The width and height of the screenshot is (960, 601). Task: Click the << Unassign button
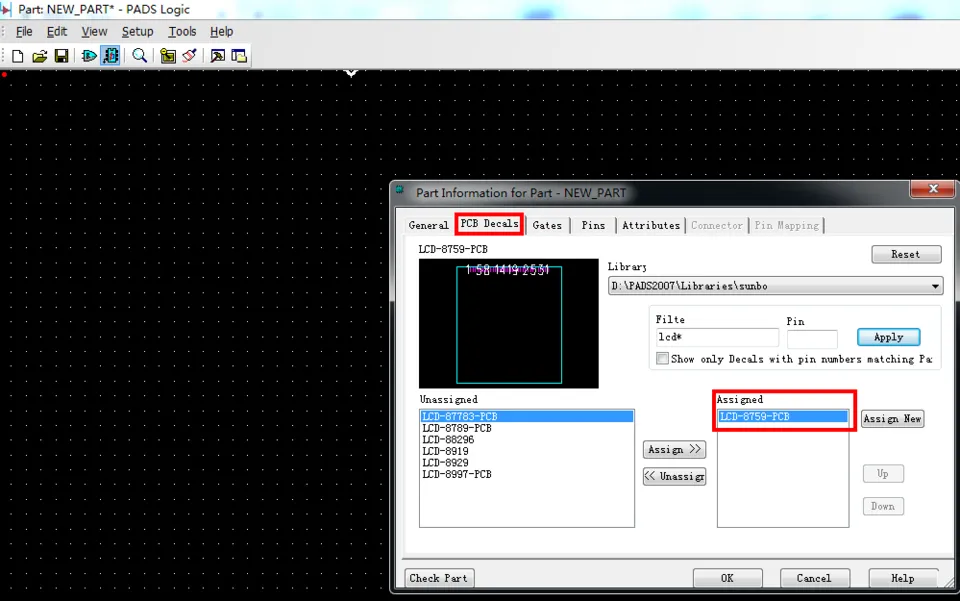[x=674, y=476]
